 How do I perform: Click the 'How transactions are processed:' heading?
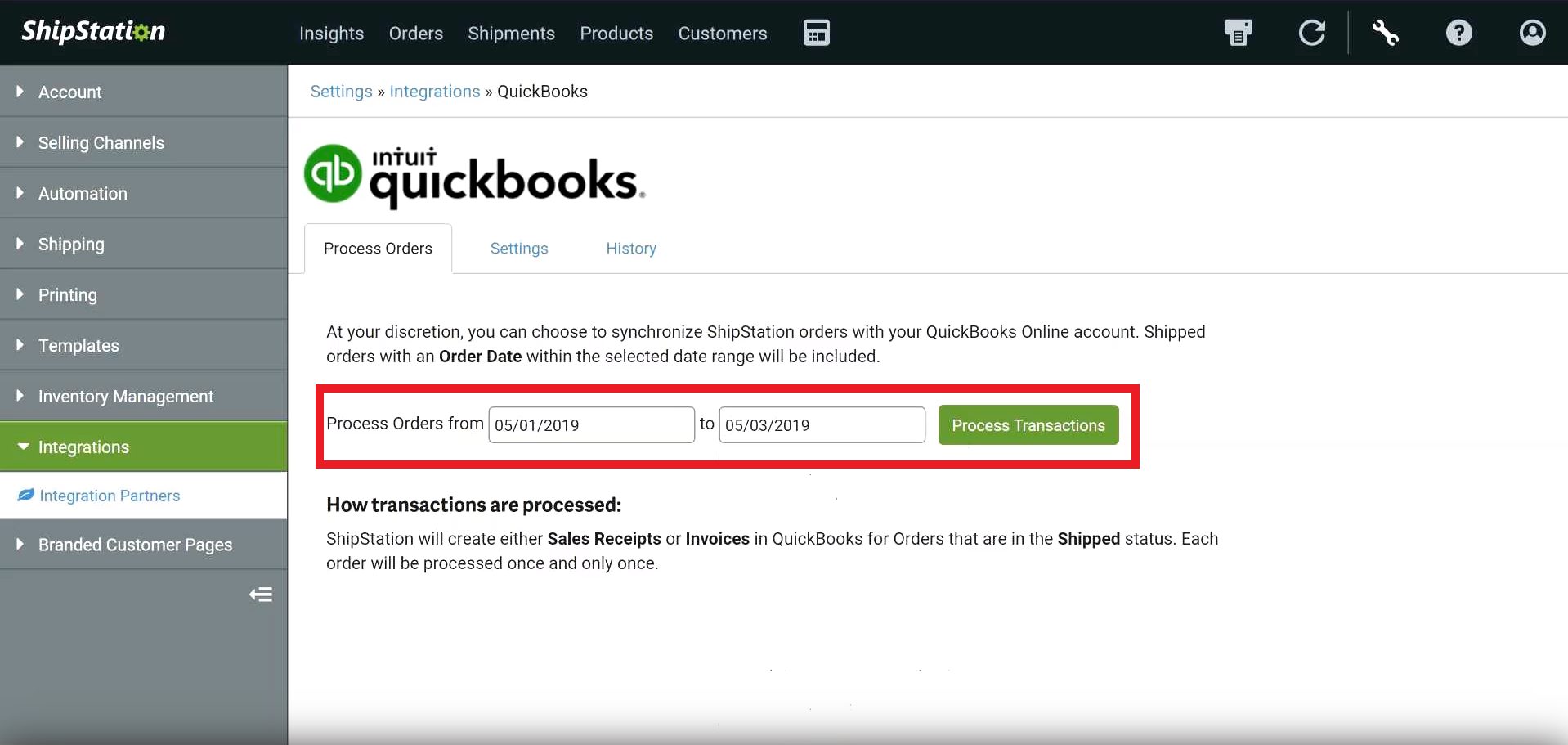click(x=473, y=505)
